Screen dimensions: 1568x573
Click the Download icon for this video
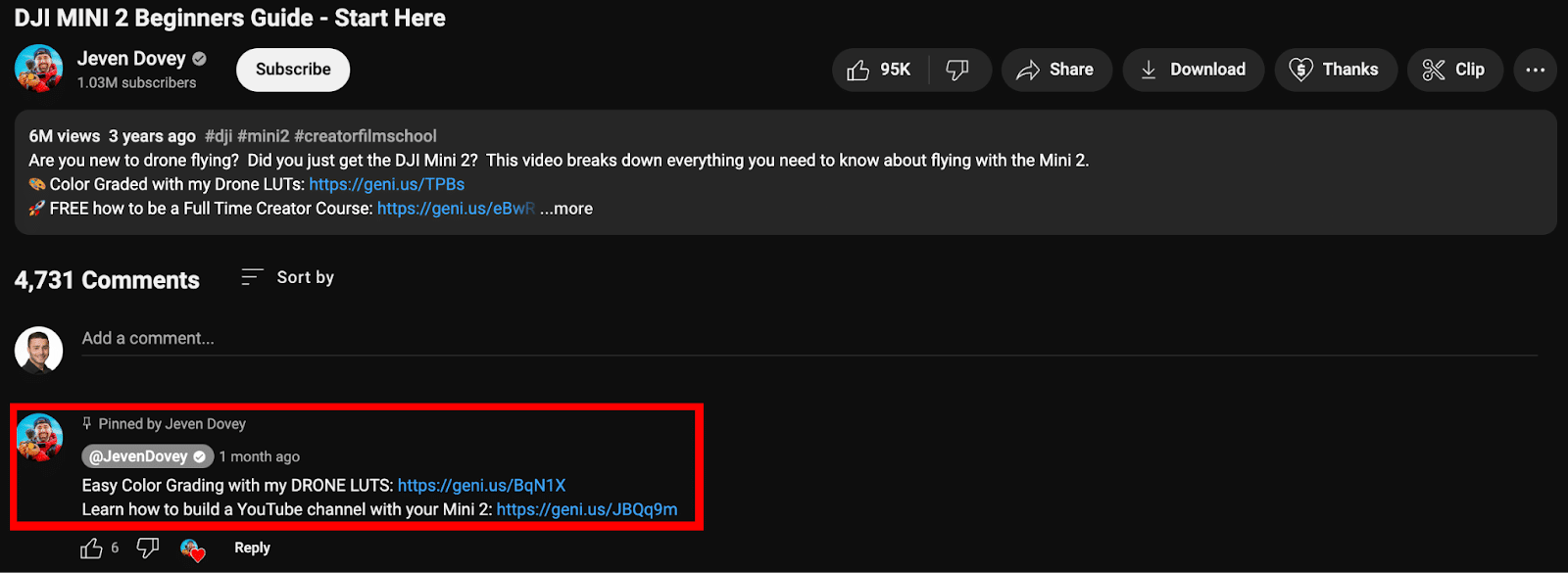pyautogui.click(x=1148, y=70)
